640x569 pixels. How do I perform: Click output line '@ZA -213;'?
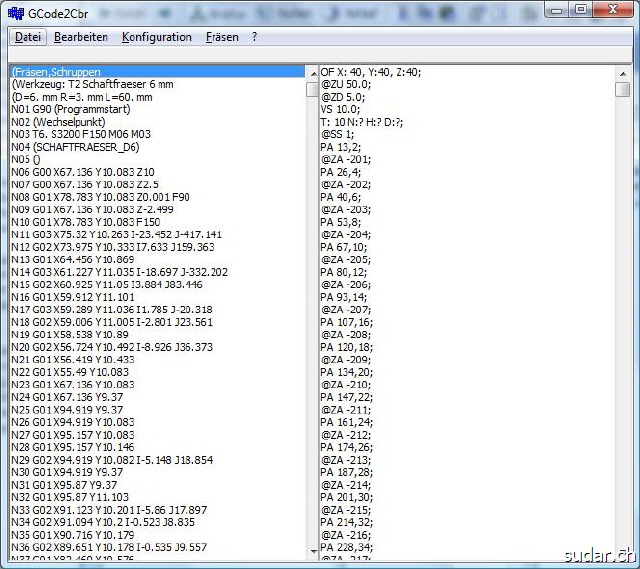(x=346, y=460)
